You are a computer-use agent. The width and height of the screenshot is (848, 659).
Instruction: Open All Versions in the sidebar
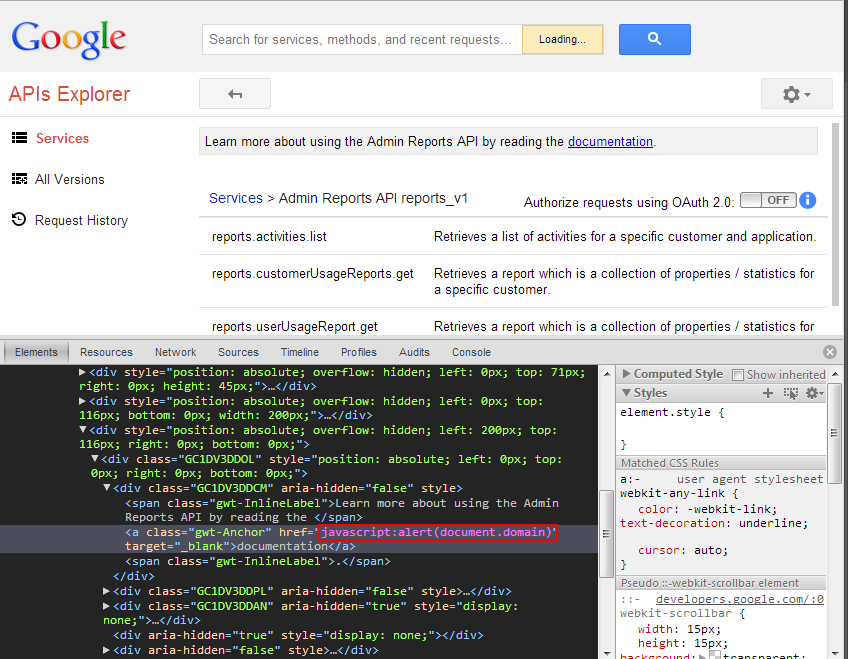pyautogui.click(x=69, y=179)
